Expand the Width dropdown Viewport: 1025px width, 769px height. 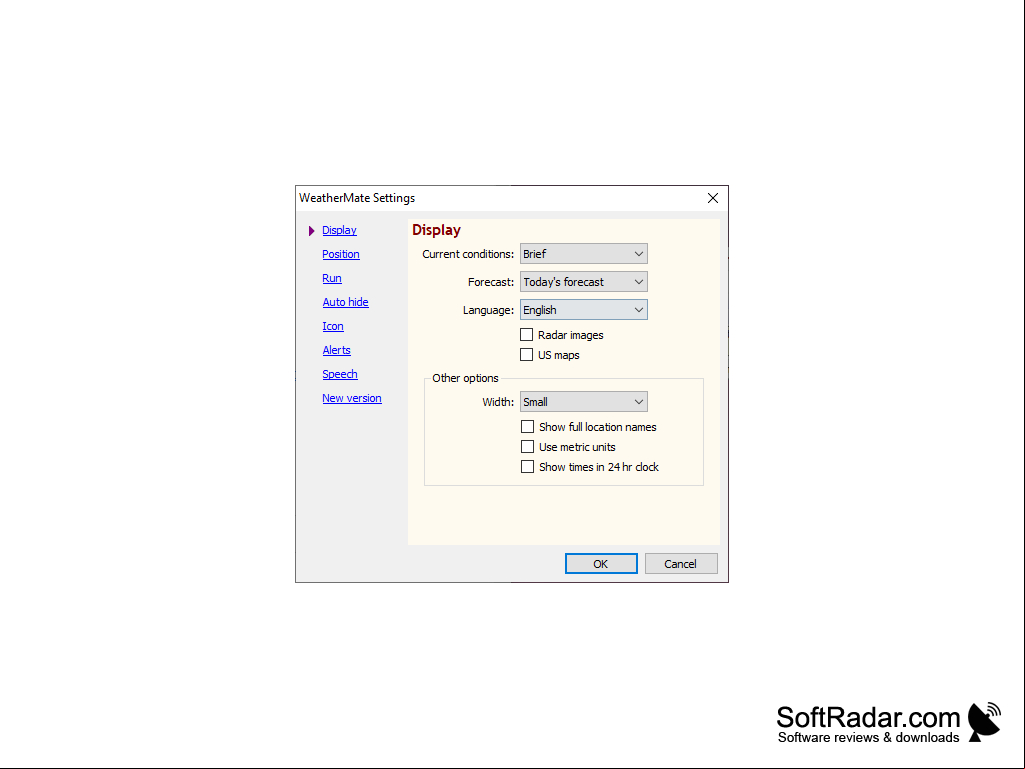[x=583, y=402]
